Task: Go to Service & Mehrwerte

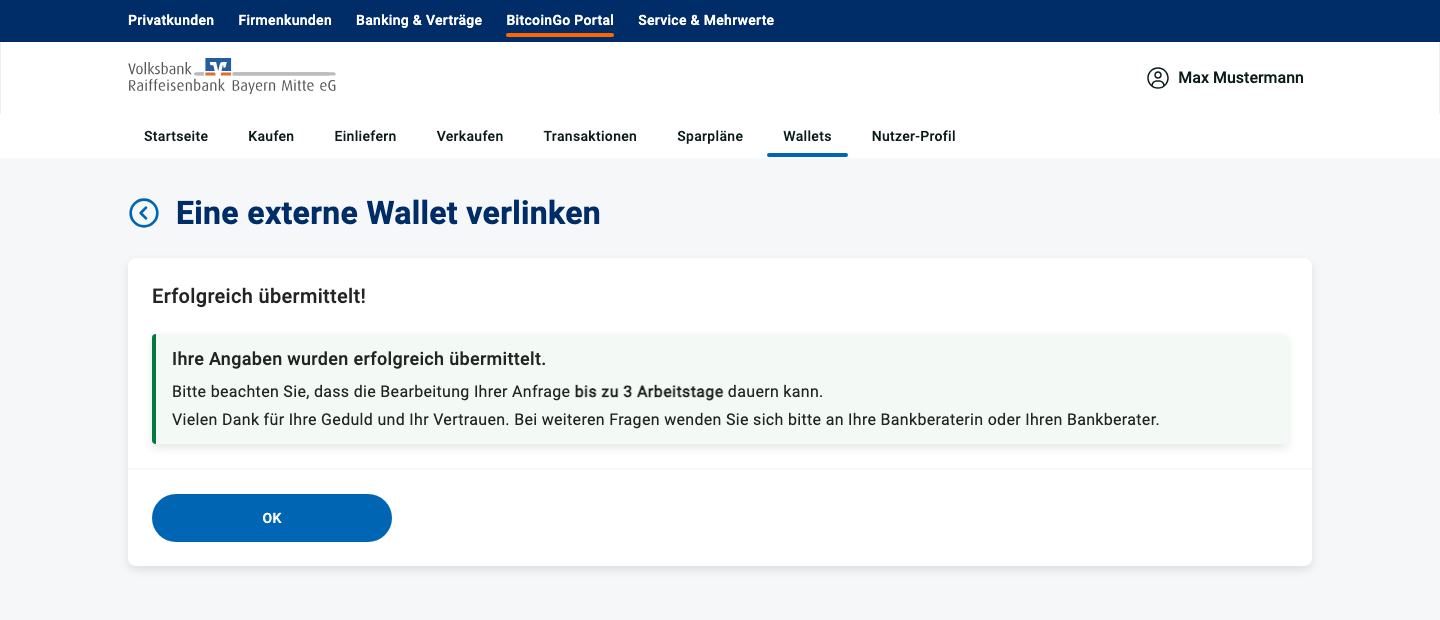Action: (706, 20)
